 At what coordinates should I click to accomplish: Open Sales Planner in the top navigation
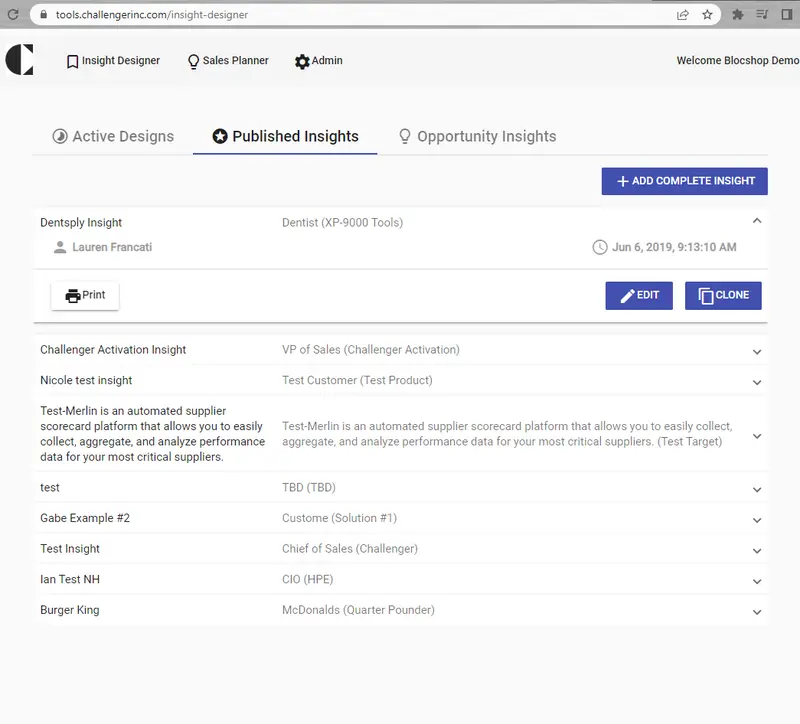click(227, 61)
